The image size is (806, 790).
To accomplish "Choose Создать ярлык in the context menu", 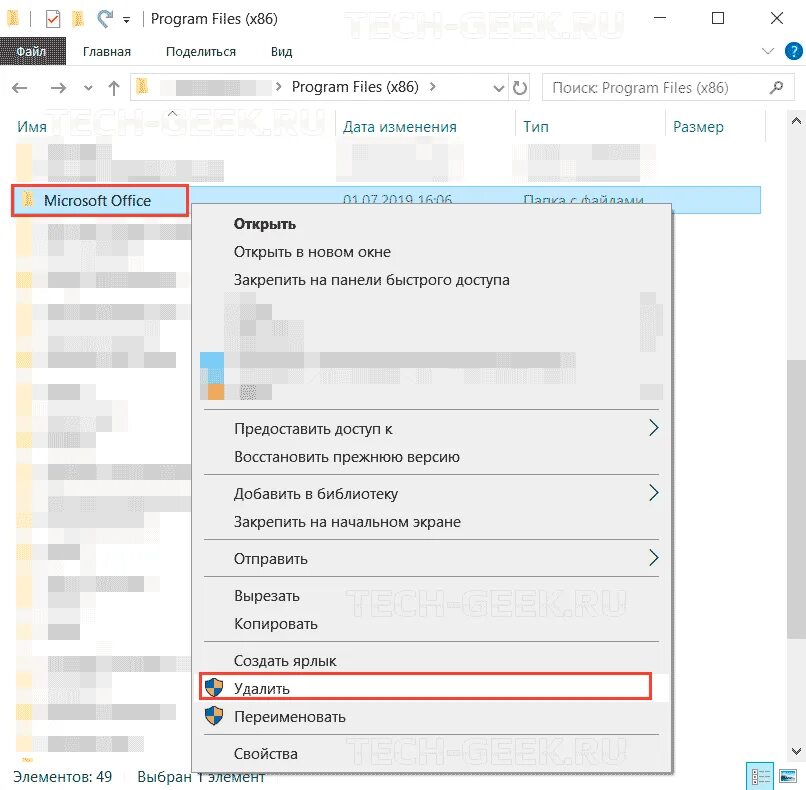I will pyautogui.click(x=285, y=662).
